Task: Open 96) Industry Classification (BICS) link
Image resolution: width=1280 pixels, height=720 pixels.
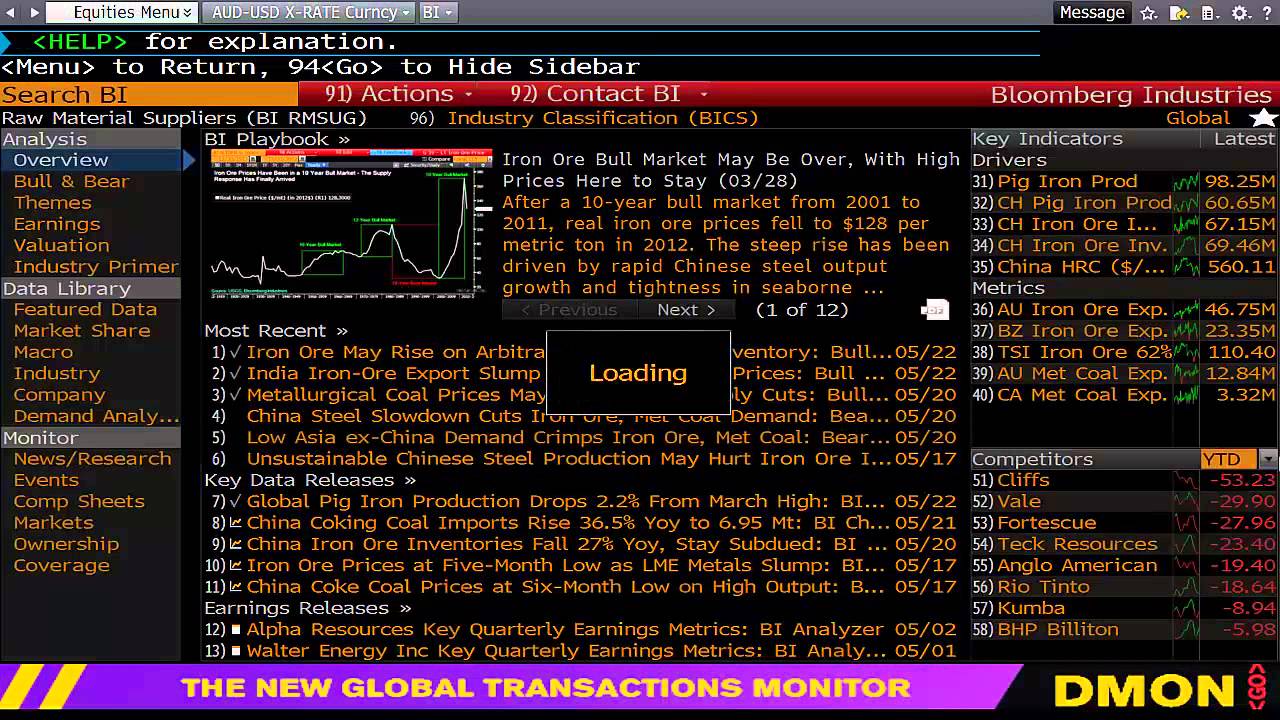Action: click(x=585, y=118)
